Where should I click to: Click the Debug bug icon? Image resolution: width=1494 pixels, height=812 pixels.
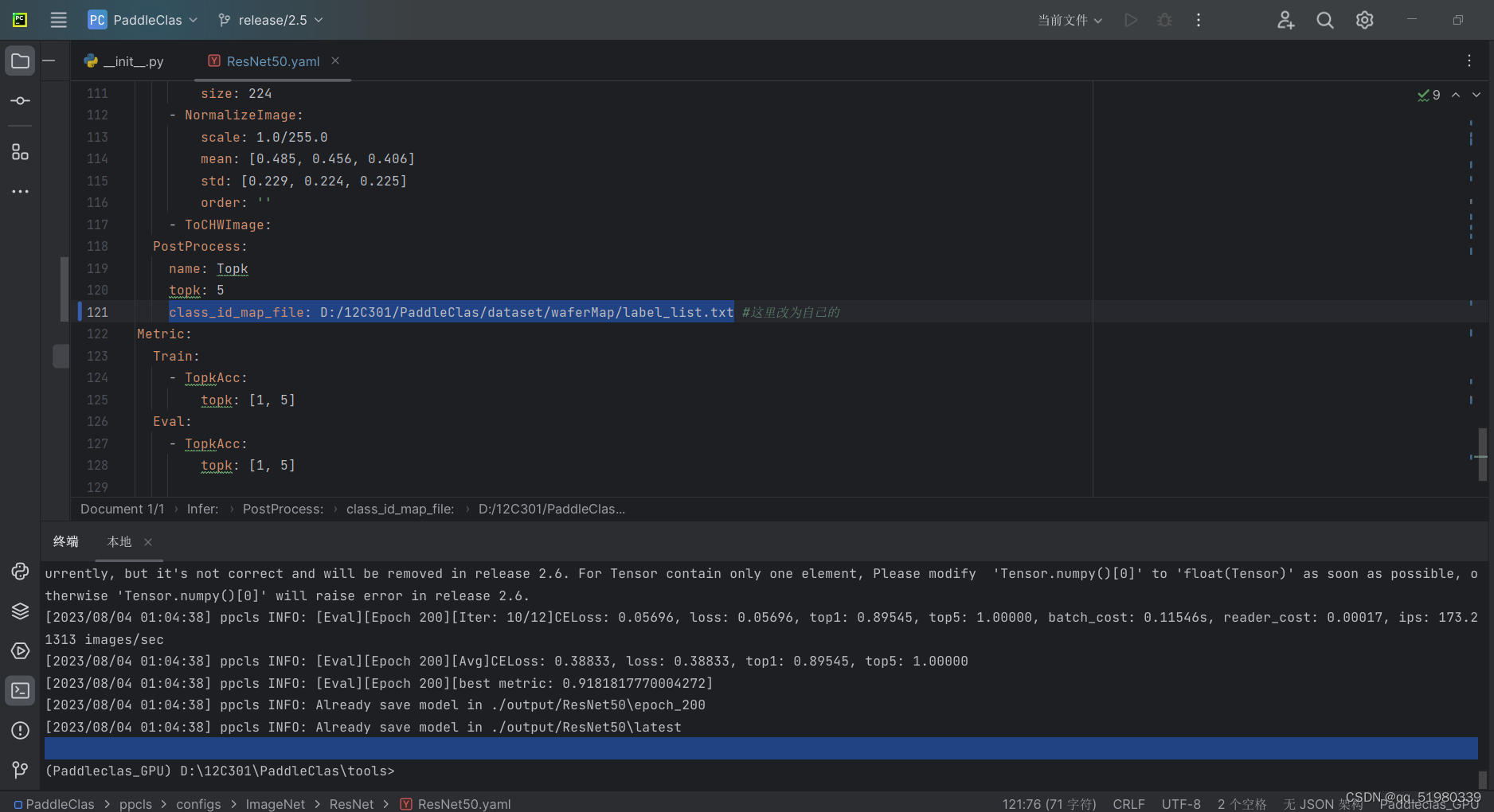(x=1164, y=20)
